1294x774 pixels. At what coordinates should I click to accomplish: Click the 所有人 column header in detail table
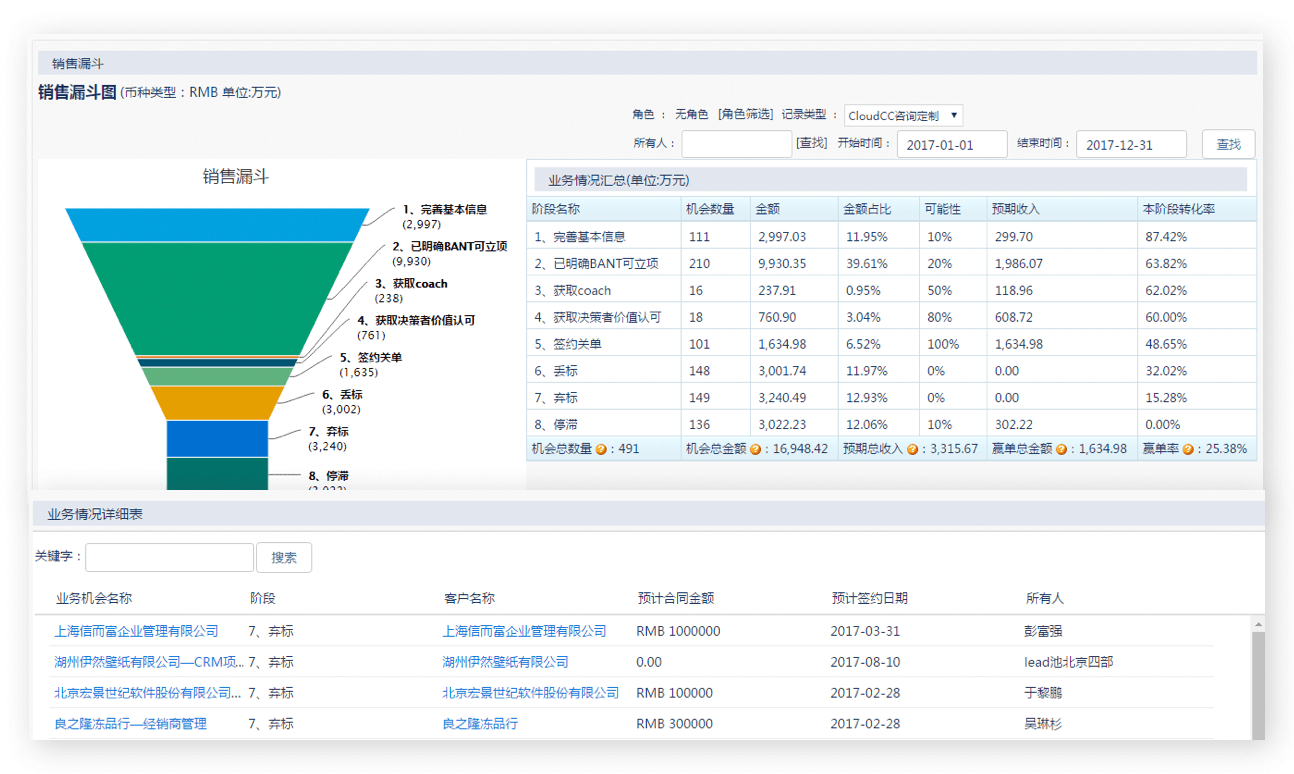1044,598
